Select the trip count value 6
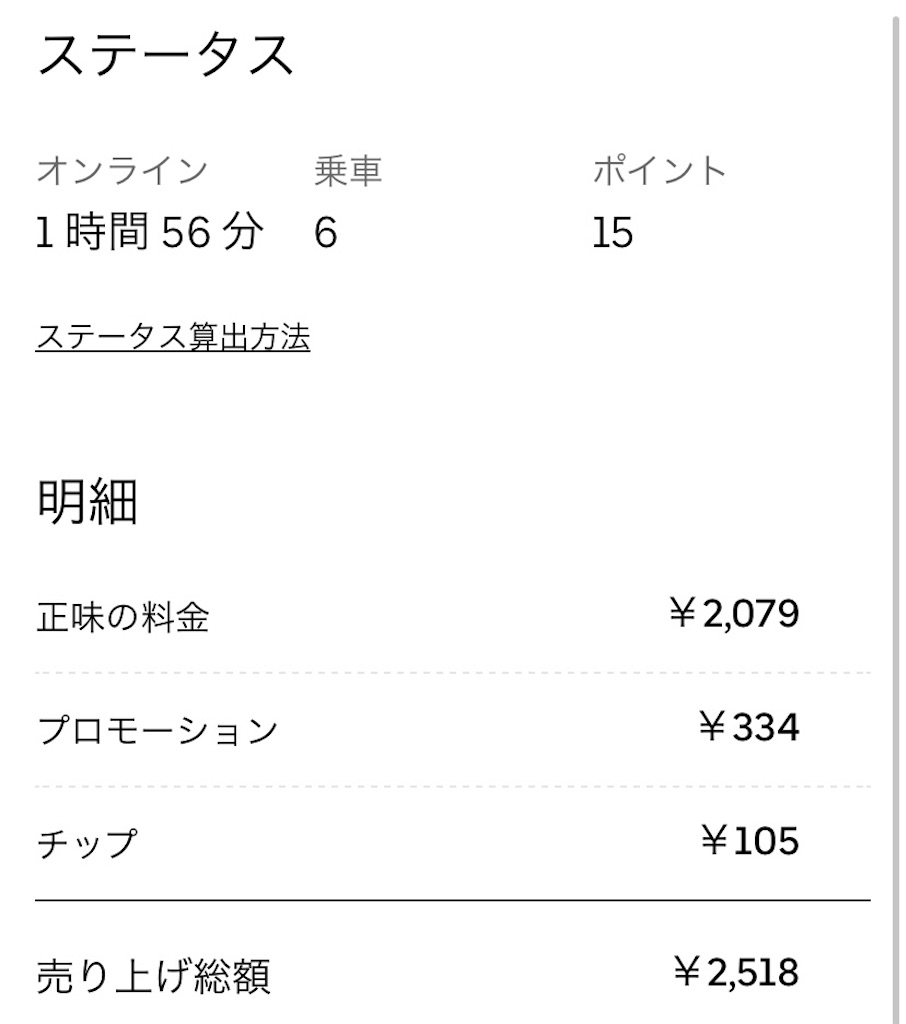This screenshot has width=906, height=1024. point(325,233)
